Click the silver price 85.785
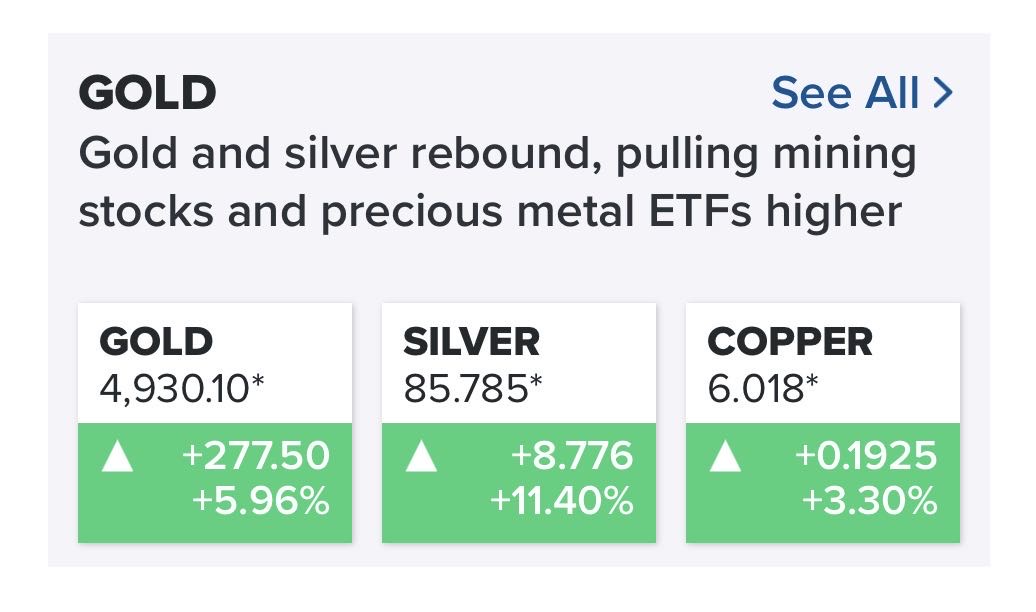Screen dimensions: 1036x612 465,387
